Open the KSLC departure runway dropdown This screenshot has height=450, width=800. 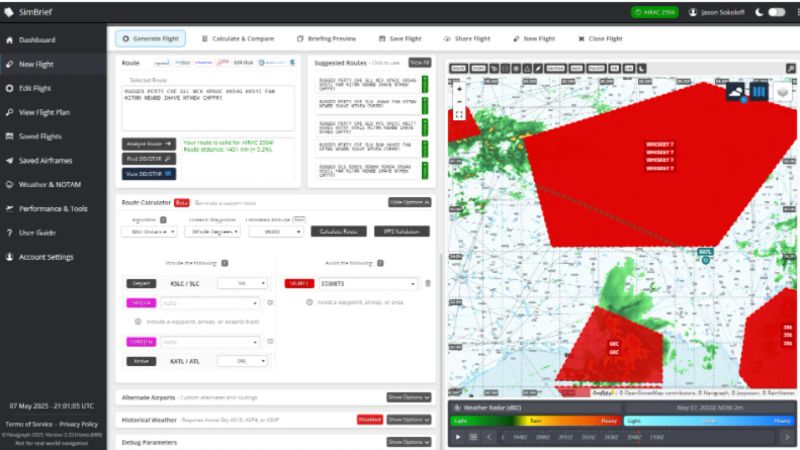pos(242,283)
